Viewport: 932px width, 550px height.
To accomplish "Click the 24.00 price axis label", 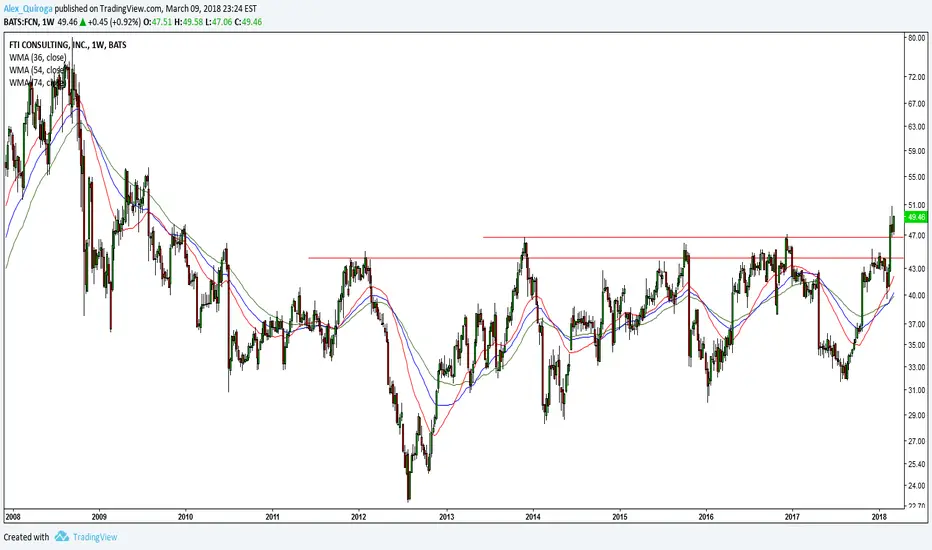I will tap(917, 486).
